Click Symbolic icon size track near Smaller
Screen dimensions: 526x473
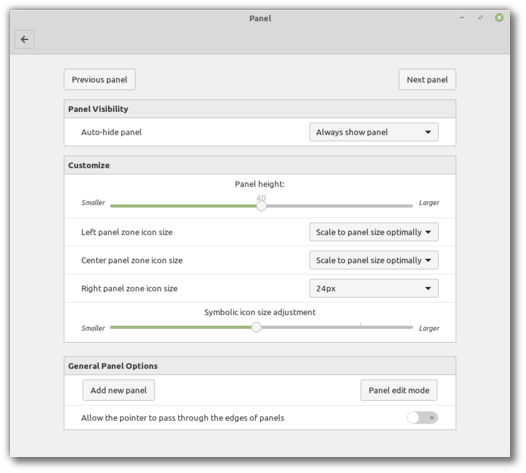coord(122,327)
